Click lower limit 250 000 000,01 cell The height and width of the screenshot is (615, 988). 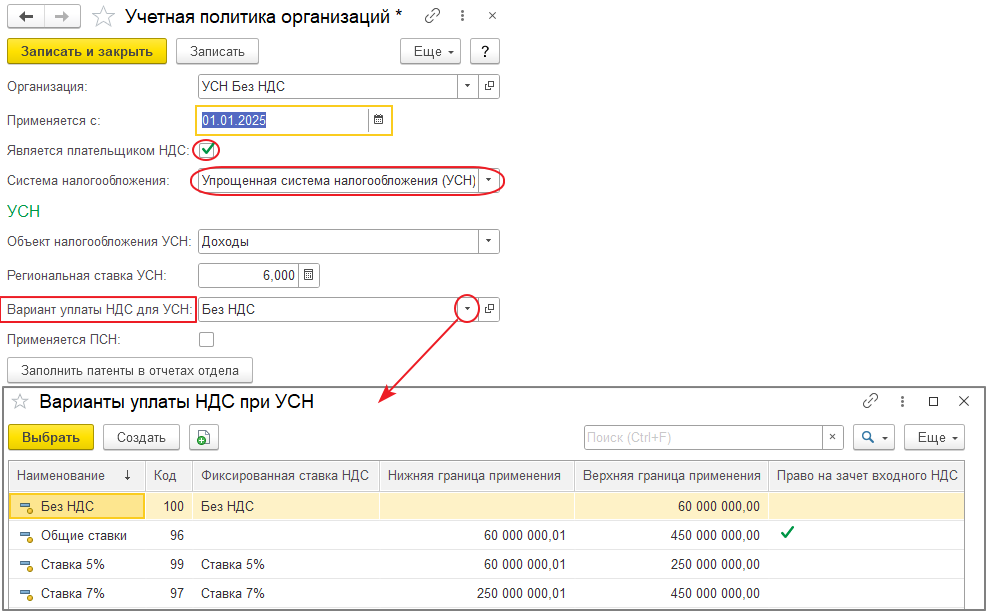(x=476, y=594)
